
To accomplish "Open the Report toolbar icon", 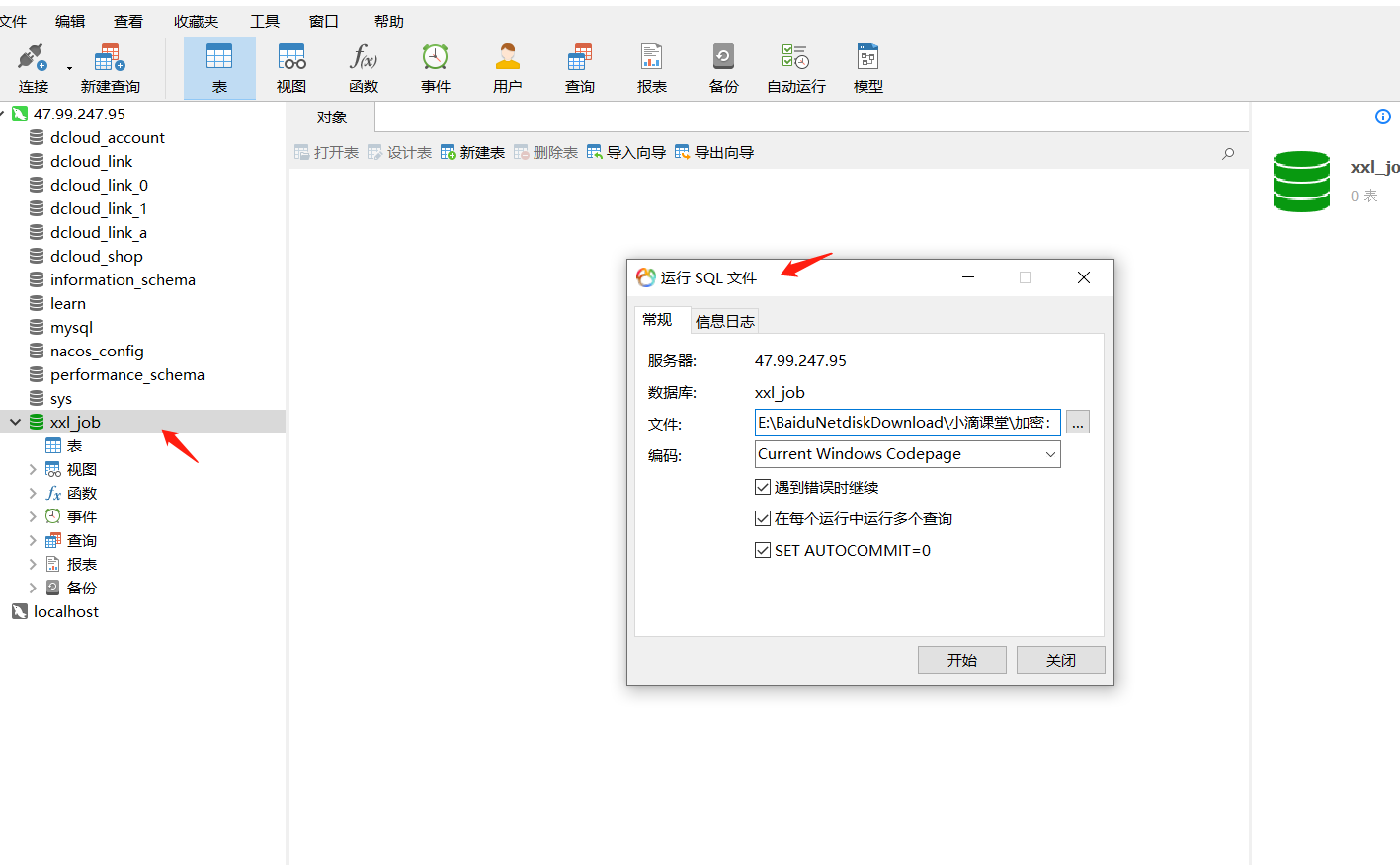I will [652, 68].
